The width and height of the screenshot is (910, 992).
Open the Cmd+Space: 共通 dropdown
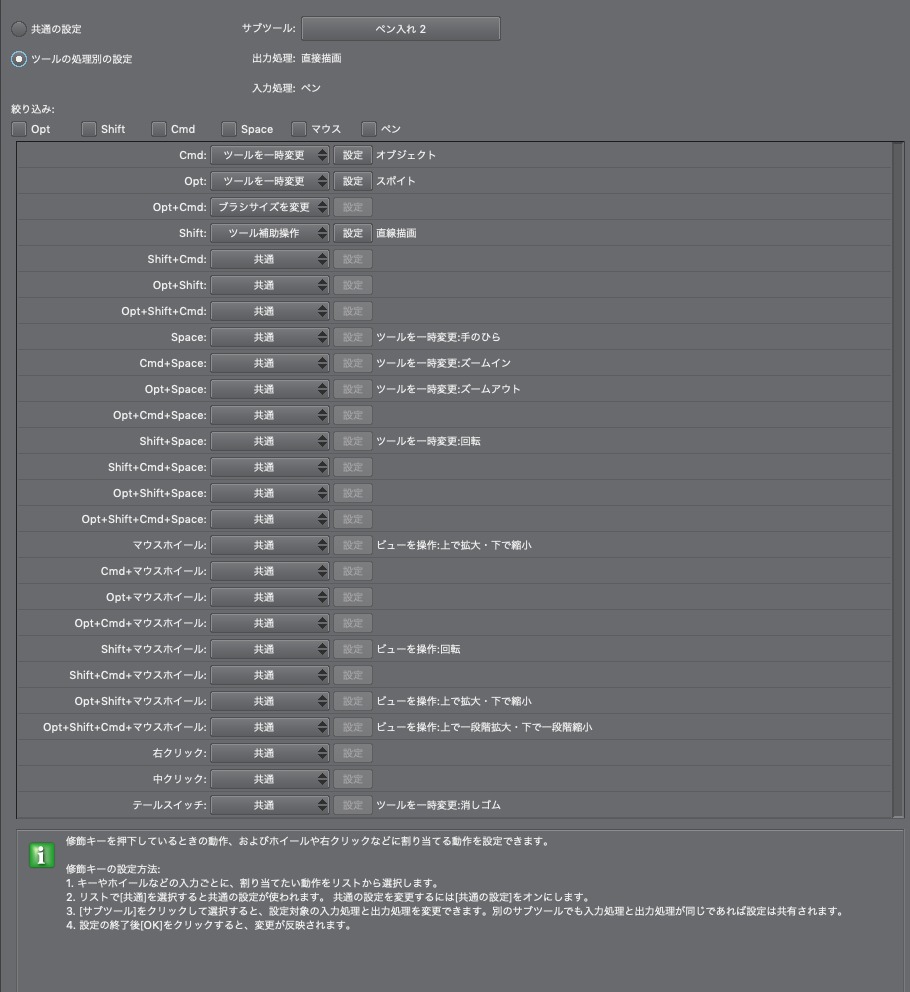coord(270,363)
